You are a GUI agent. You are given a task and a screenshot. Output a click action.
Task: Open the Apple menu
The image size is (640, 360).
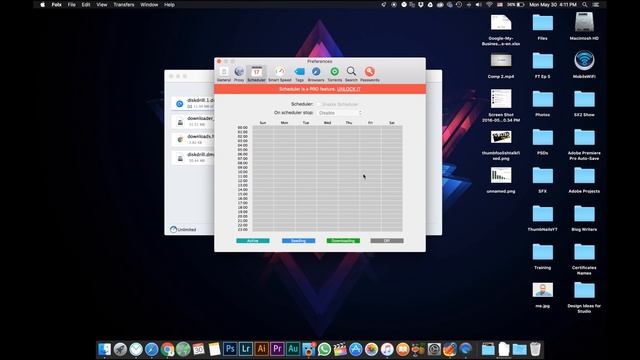point(42,5)
